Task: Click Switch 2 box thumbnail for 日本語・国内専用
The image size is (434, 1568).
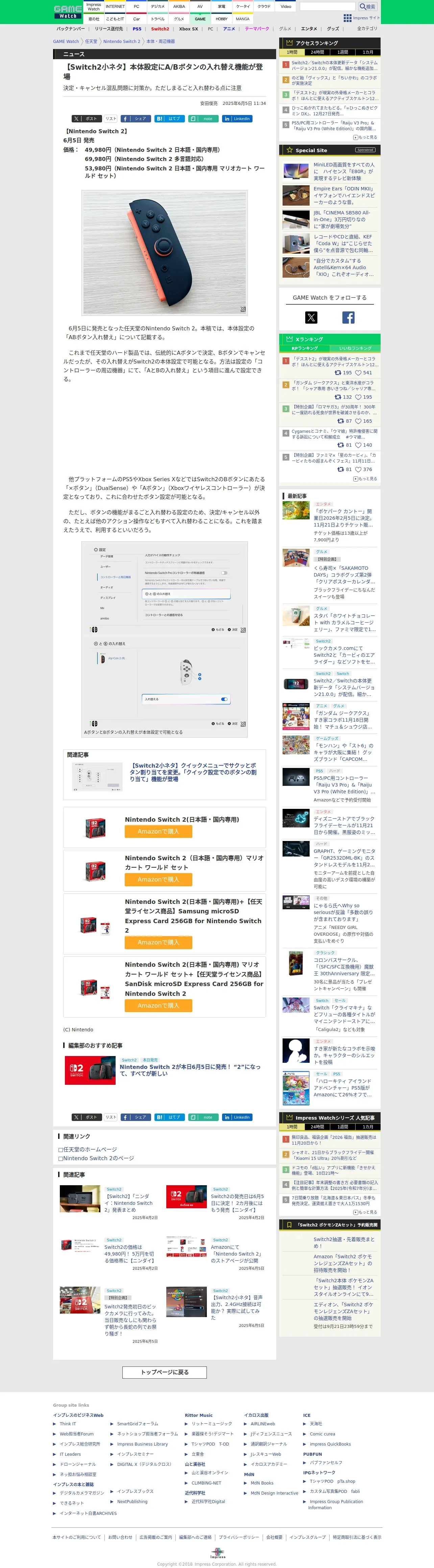Action: [x=95, y=828]
